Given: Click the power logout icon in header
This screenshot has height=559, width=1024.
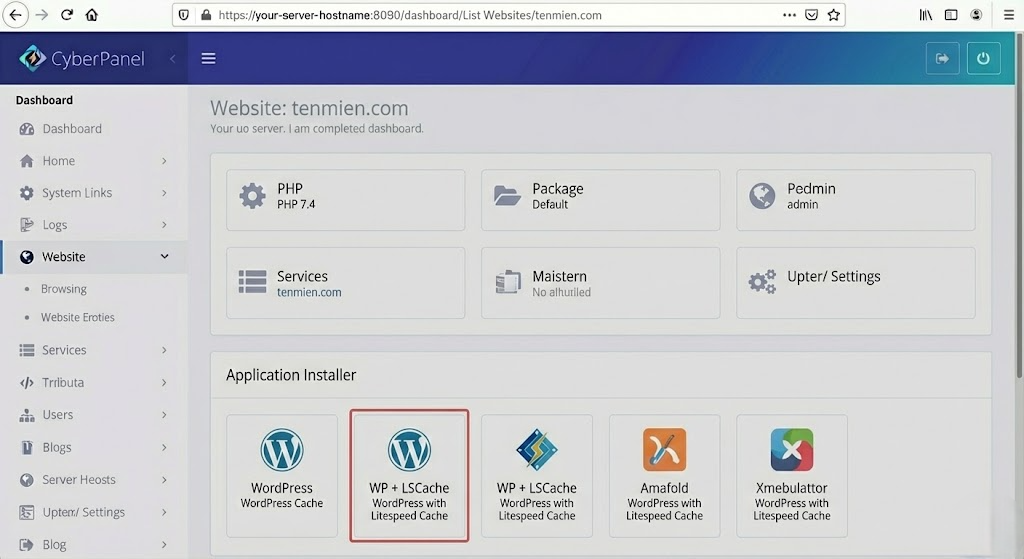Looking at the screenshot, I should coord(983,59).
